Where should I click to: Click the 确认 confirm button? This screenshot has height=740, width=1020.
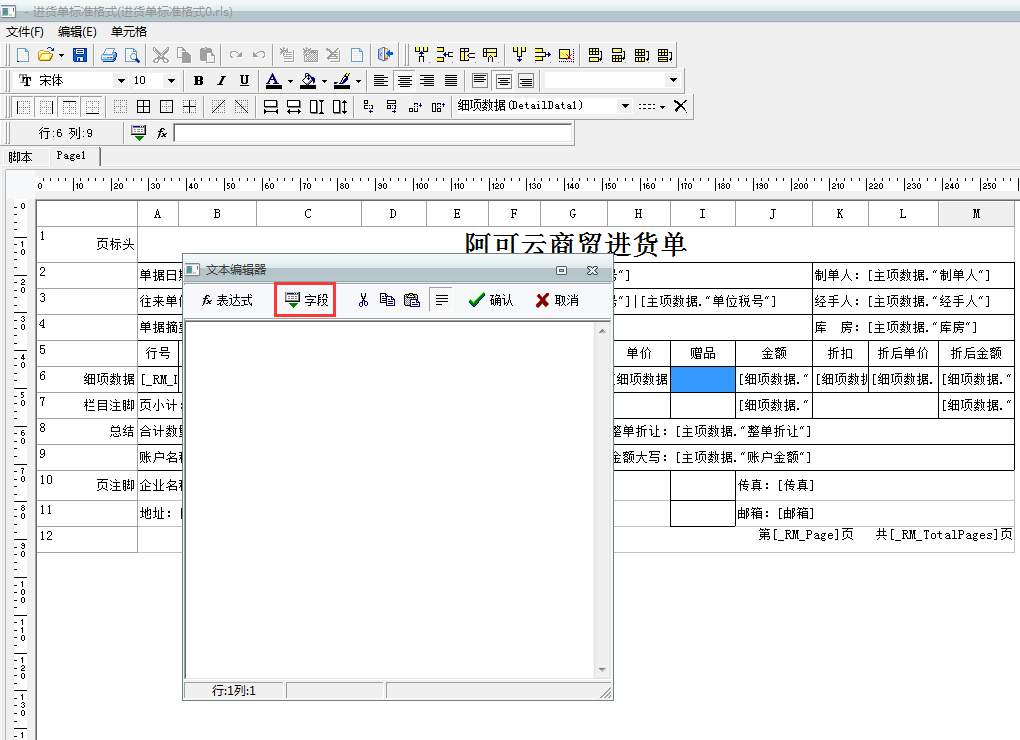tap(491, 300)
